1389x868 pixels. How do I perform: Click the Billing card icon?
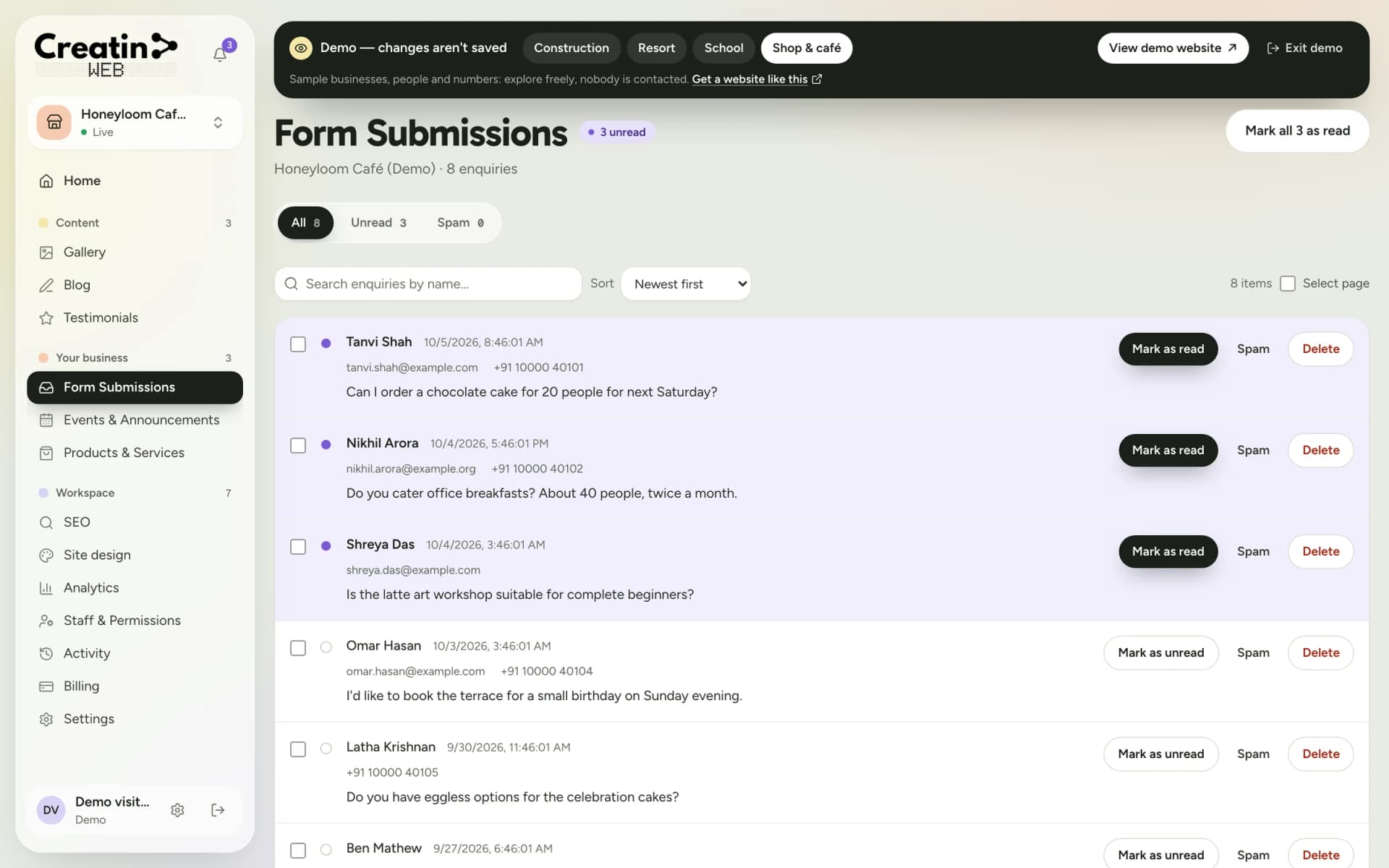(46, 686)
